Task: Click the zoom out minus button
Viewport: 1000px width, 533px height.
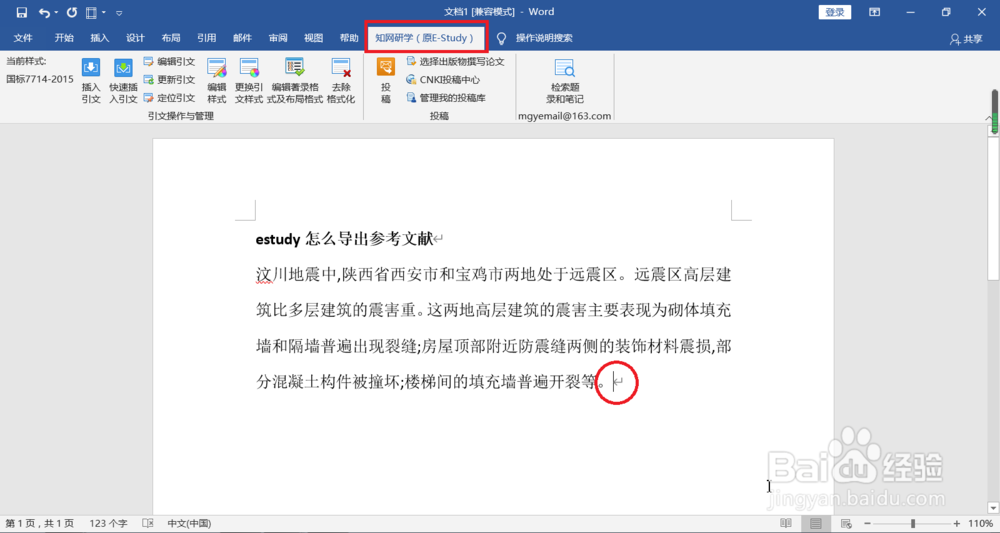Action: (x=867, y=523)
